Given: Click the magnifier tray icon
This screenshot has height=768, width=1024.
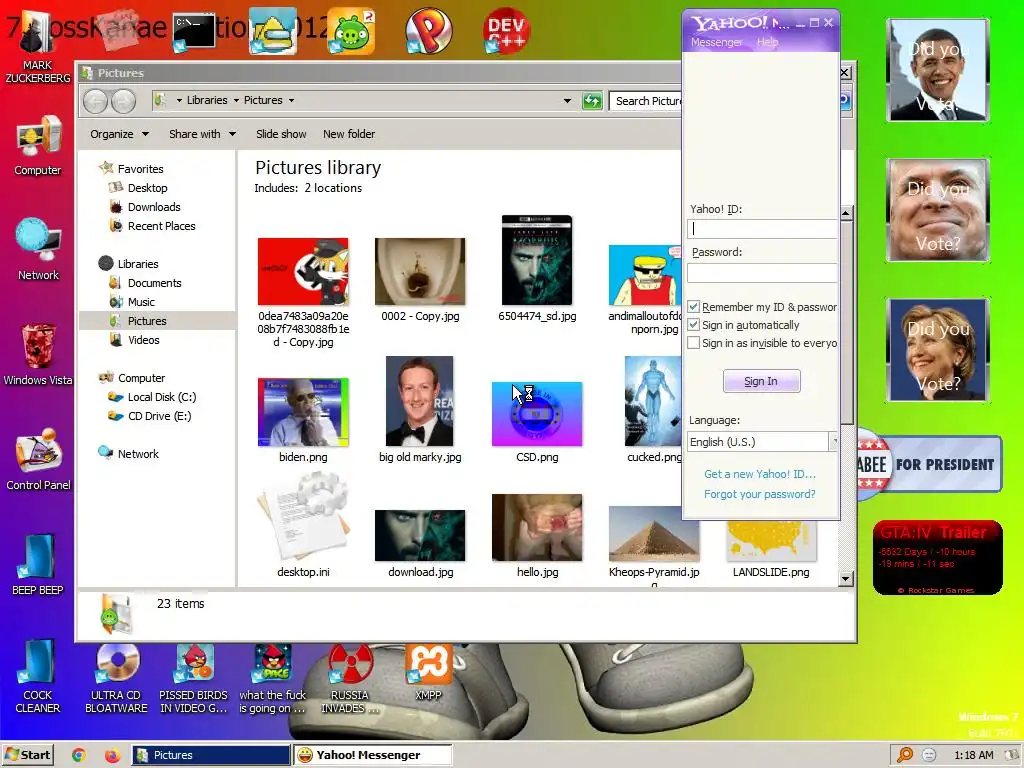Looking at the screenshot, I should 905,755.
